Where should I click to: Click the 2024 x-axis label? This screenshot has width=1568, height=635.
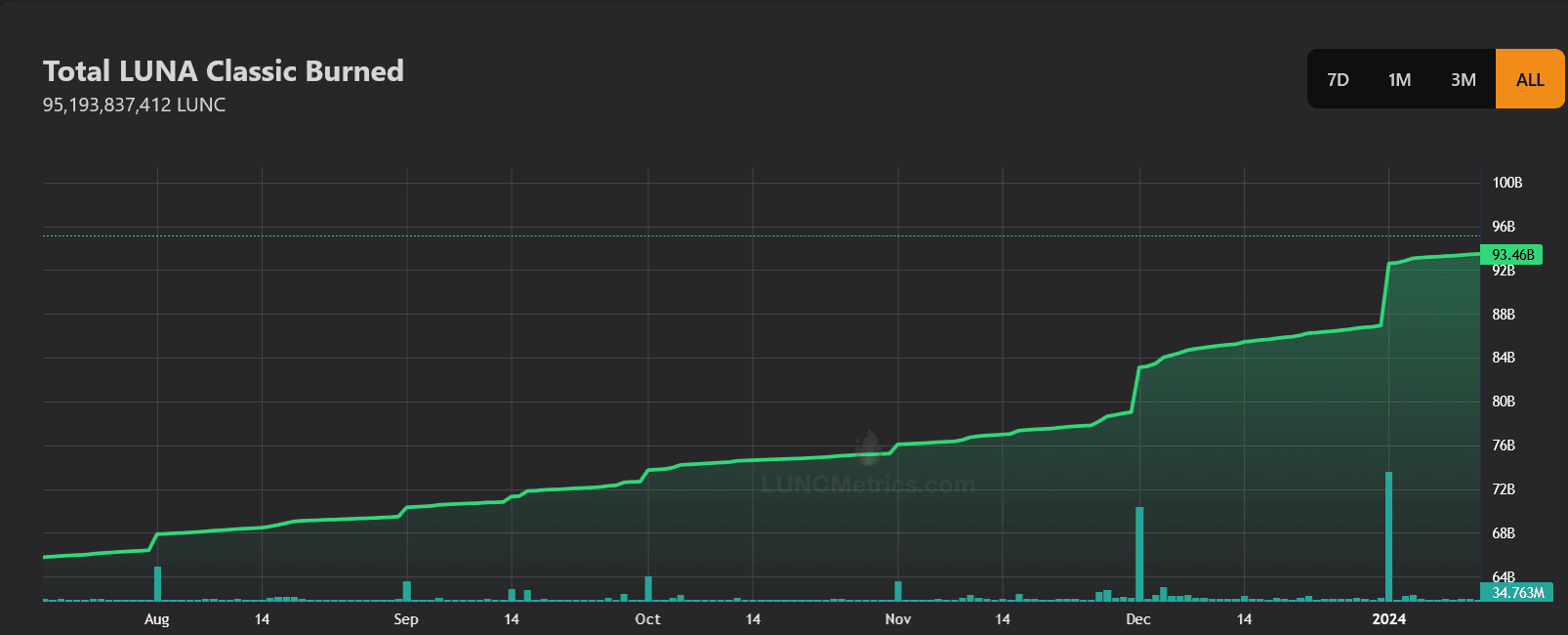point(1388,618)
